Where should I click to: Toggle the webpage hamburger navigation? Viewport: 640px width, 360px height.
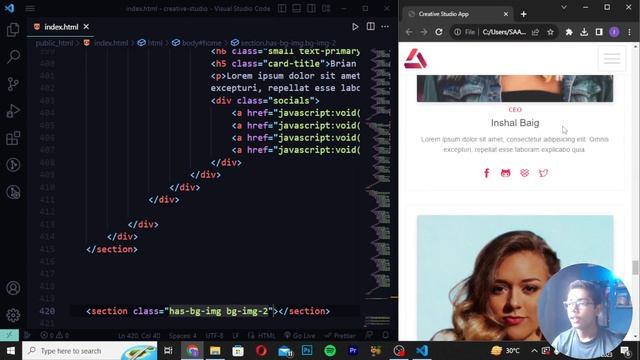(612, 59)
